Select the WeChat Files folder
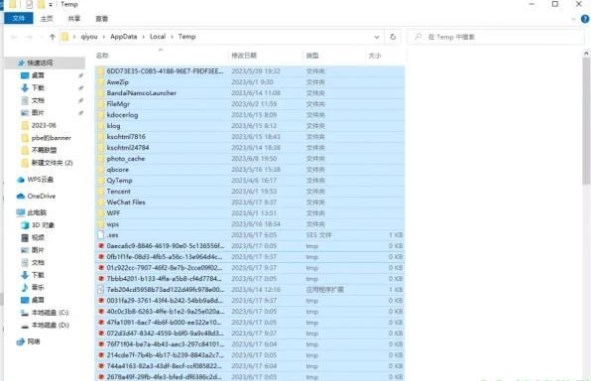 coord(250,202)
